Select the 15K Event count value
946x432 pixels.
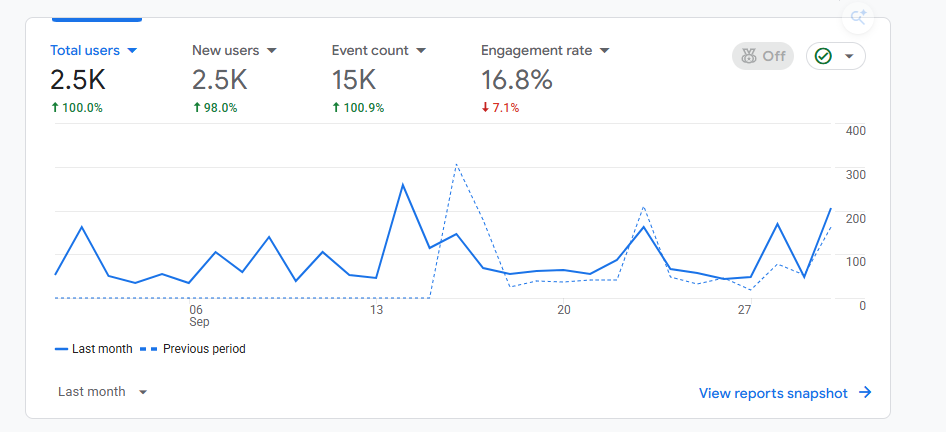tap(354, 80)
